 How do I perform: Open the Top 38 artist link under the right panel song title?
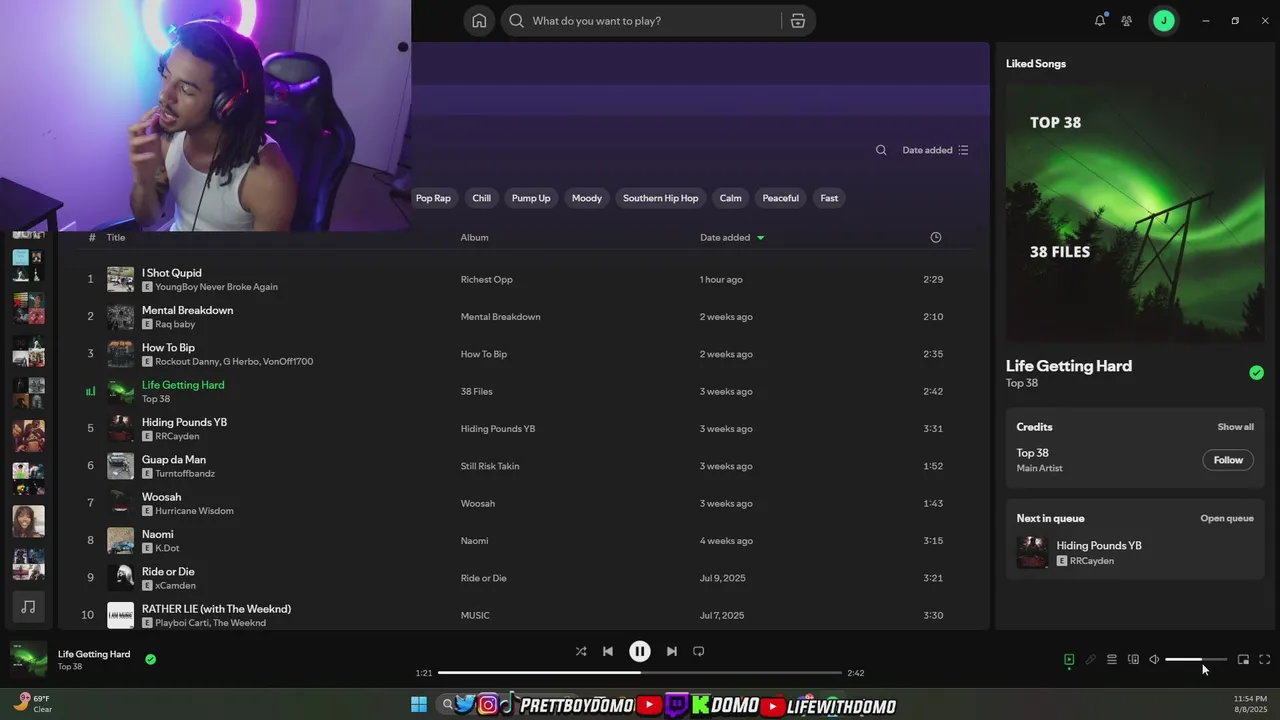coord(1022,383)
